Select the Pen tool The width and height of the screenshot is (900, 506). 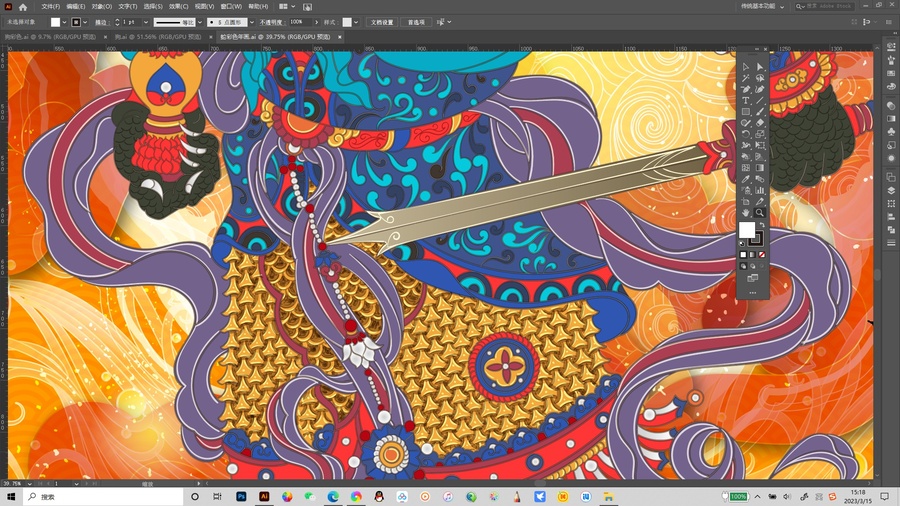pyautogui.click(x=746, y=89)
